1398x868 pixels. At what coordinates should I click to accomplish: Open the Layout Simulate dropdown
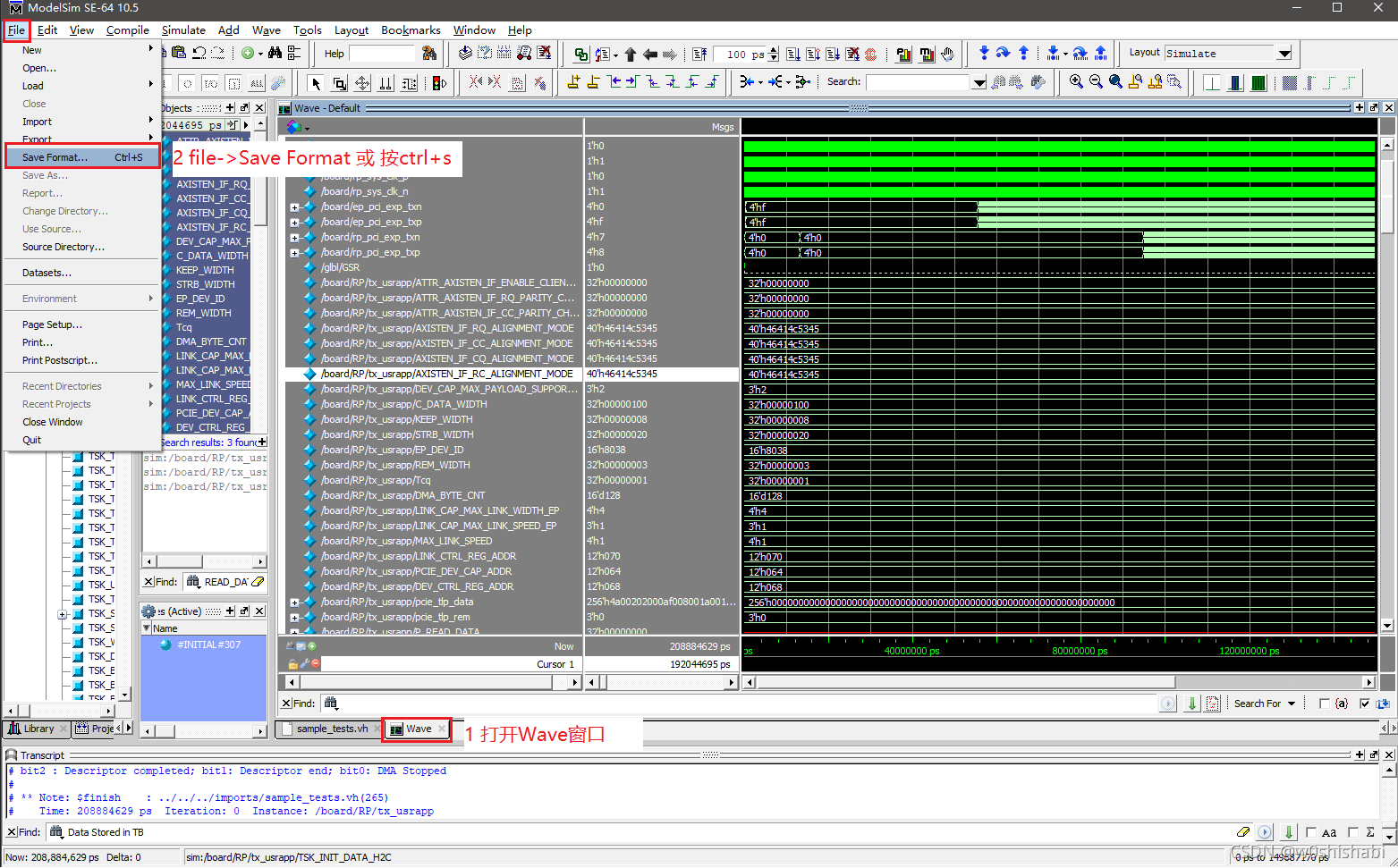click(1284, 54)
